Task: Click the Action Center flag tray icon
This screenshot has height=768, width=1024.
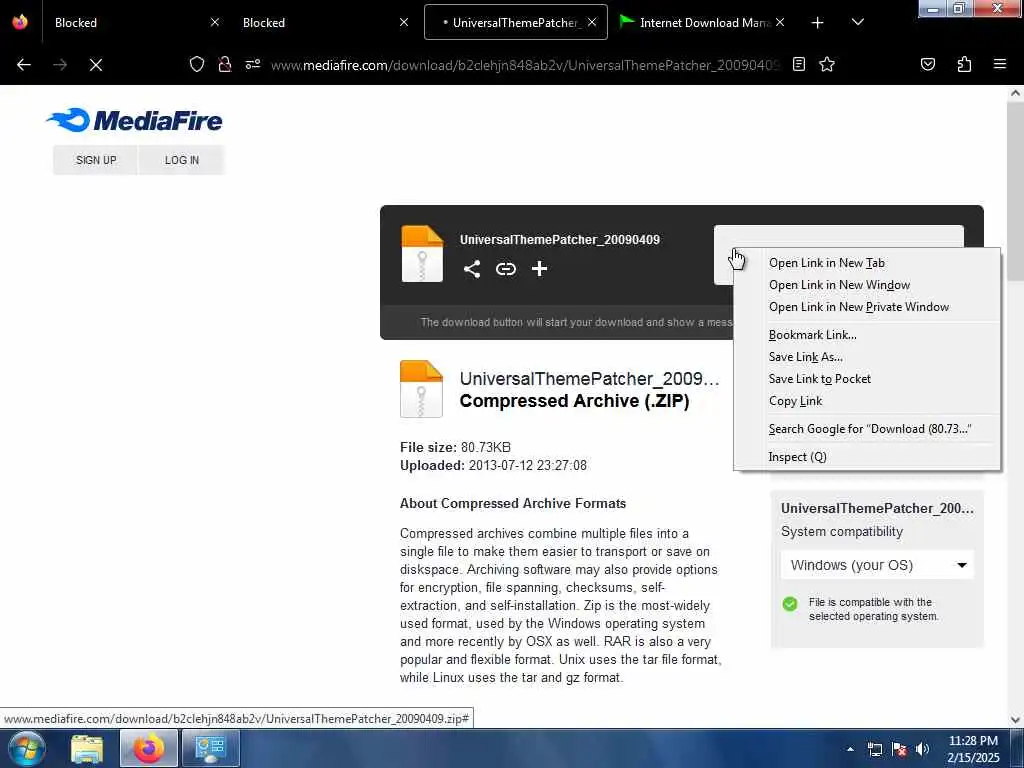Action: pos(899,749)
